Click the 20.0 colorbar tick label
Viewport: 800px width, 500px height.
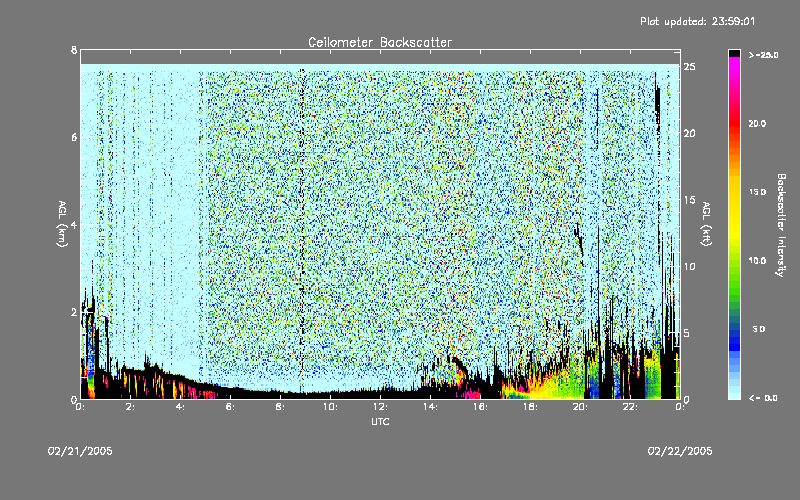[x=757, y=123]
